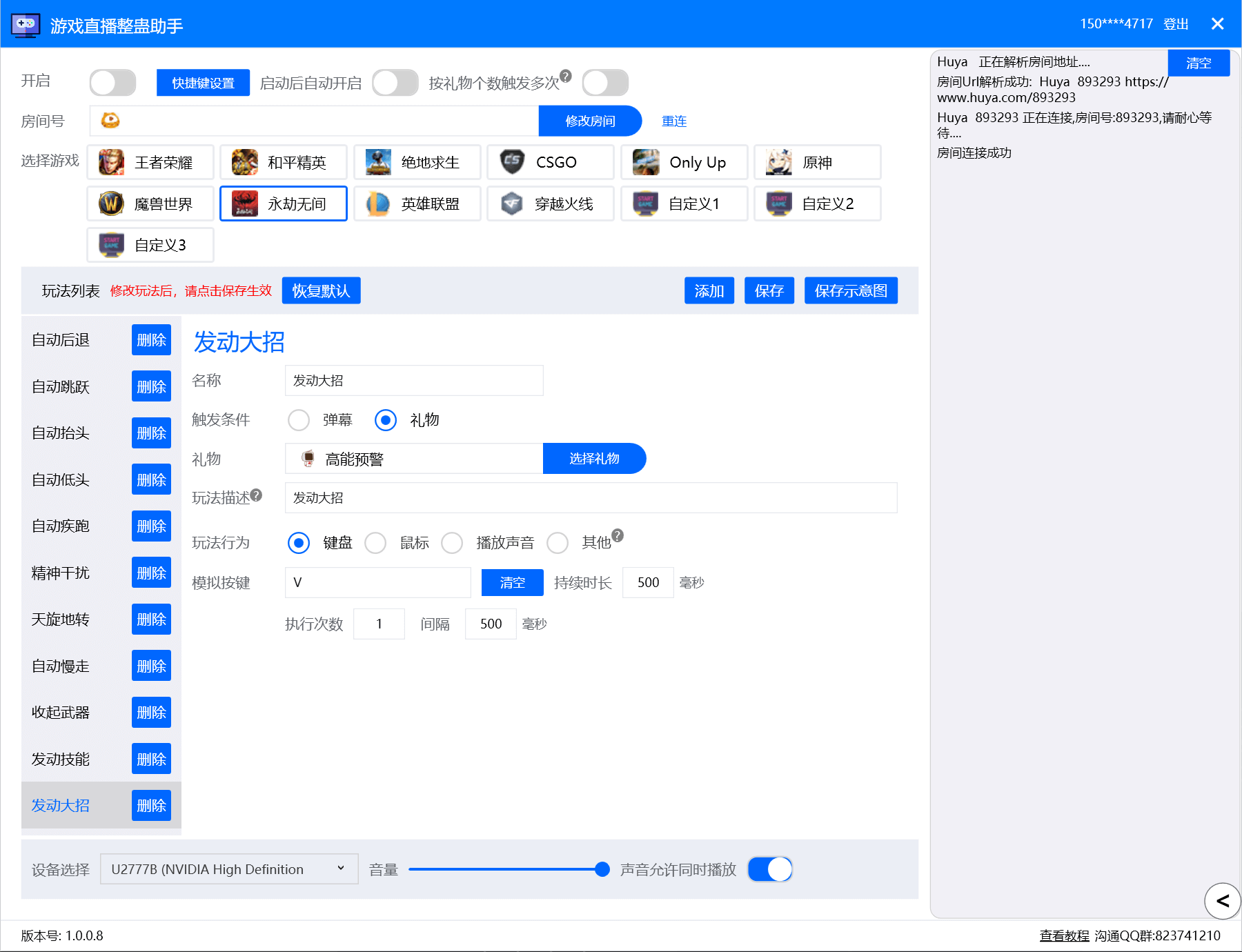Collapse the log panel with arrow button
The height and width of the screenshot is (952, 1242).
point(1223,901)
